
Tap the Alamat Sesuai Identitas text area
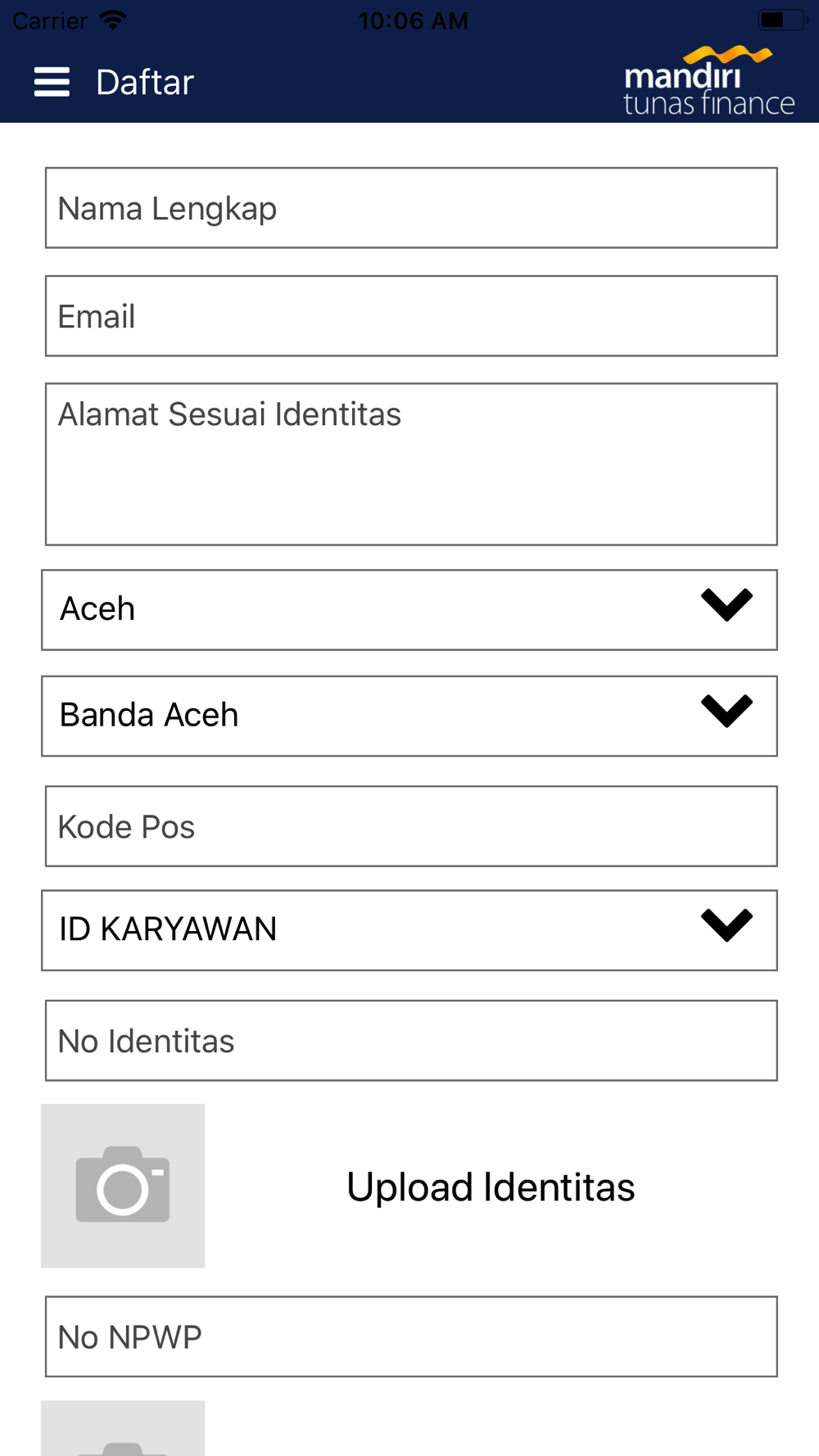(411, 464)
